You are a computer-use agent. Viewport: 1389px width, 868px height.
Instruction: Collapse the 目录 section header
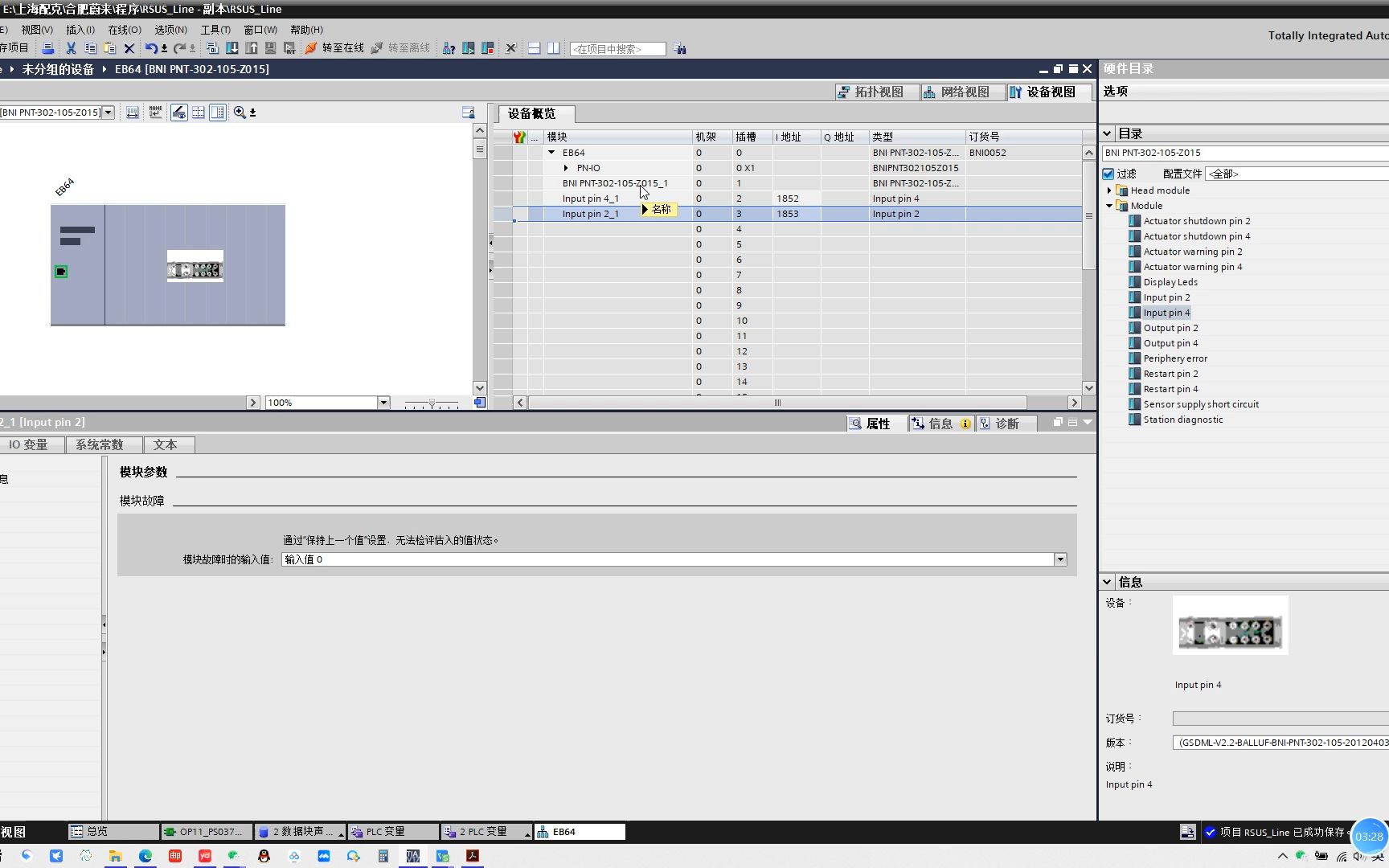coord(1108,133)
